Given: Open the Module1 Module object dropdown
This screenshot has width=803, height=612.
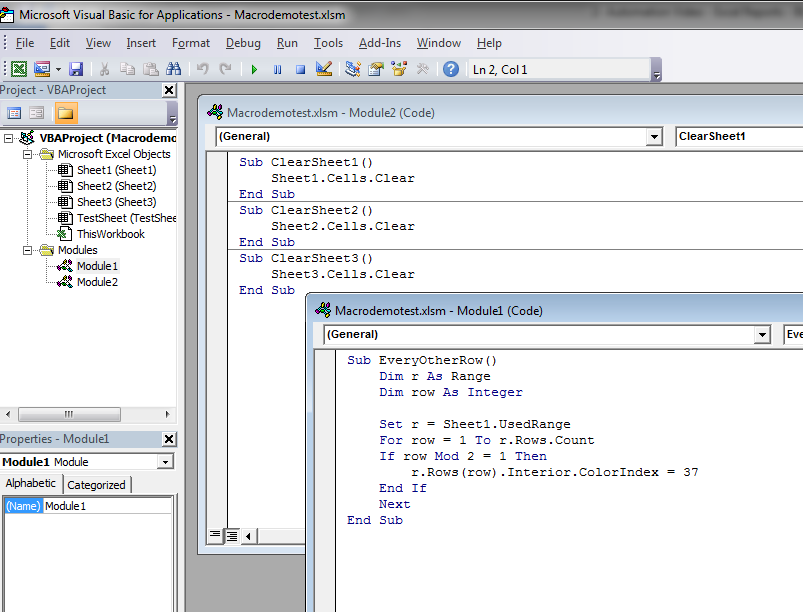Looking at the screenshot, I should [165, 462].
